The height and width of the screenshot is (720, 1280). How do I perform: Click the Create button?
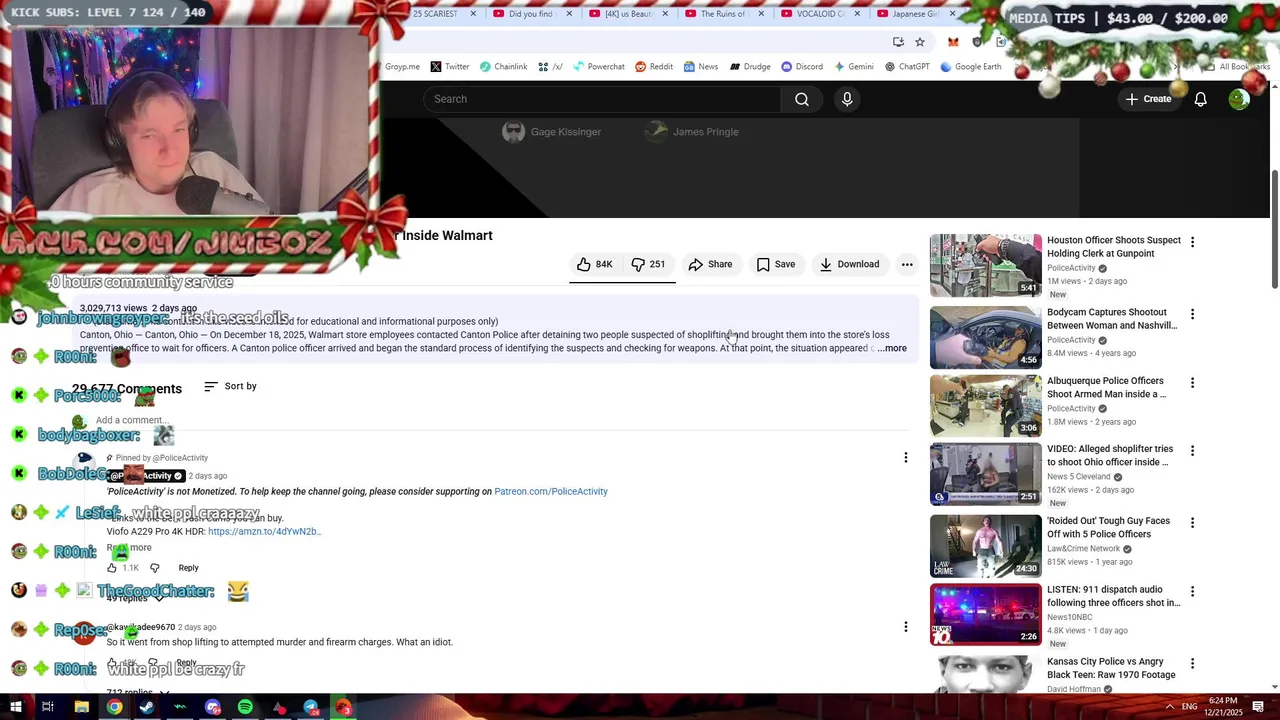tap(1148, 99)
